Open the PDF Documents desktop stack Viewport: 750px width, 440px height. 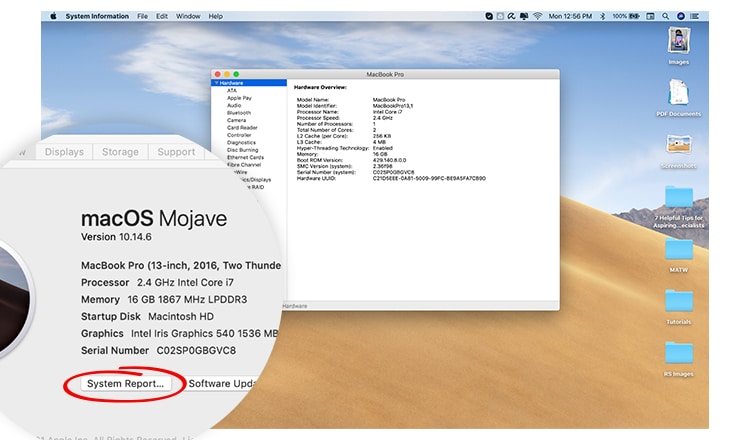coord(679,93)
